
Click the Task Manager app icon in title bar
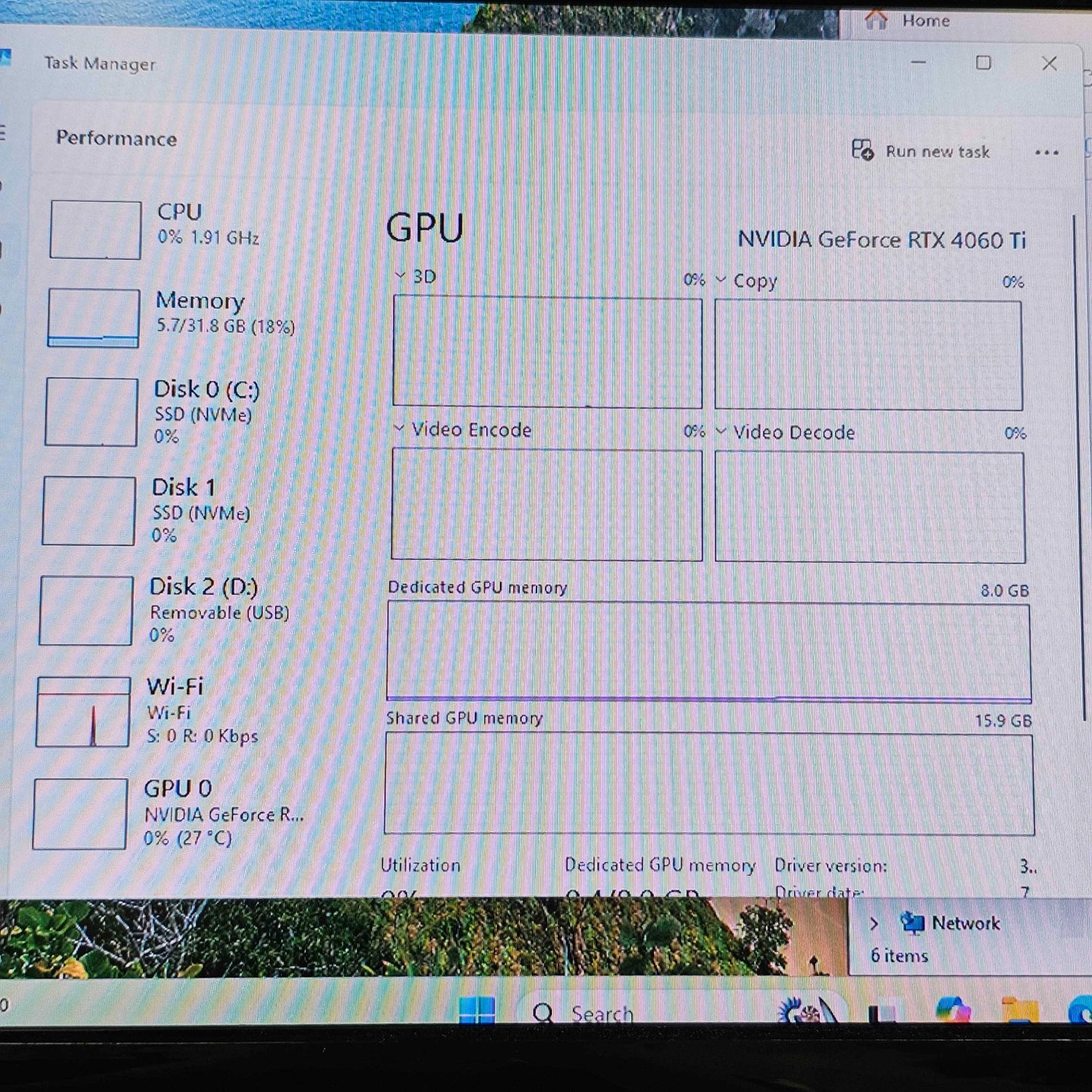tap(5, 58)
